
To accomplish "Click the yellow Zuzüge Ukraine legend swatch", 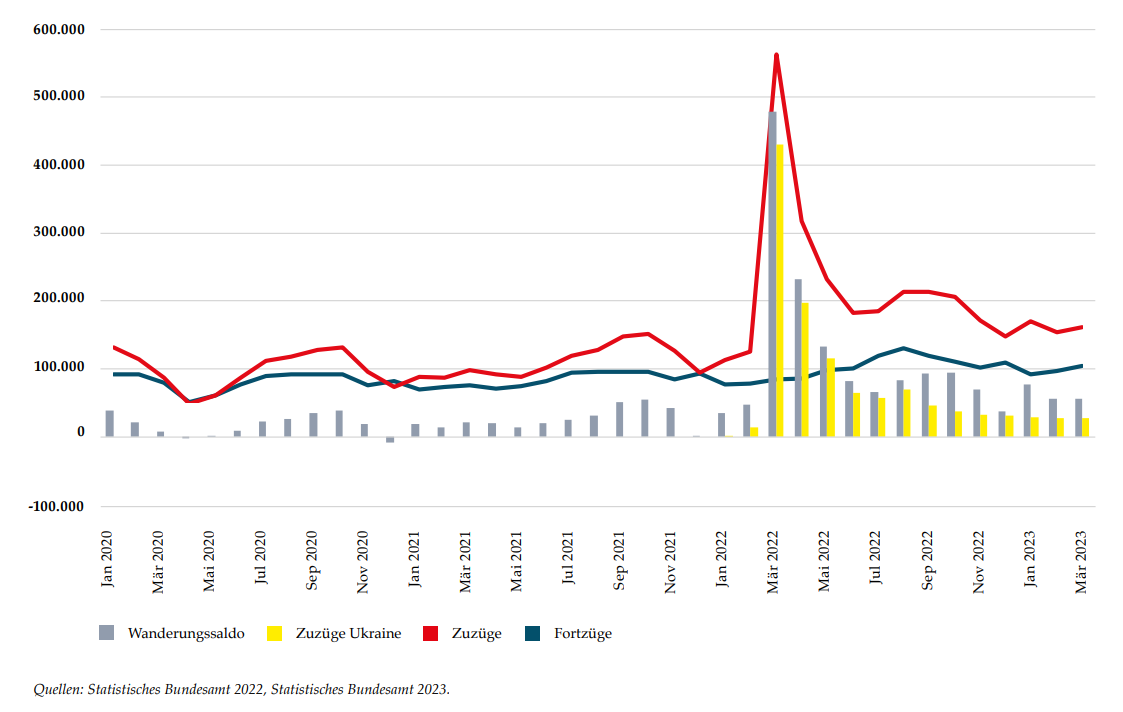I will (274, 632).
